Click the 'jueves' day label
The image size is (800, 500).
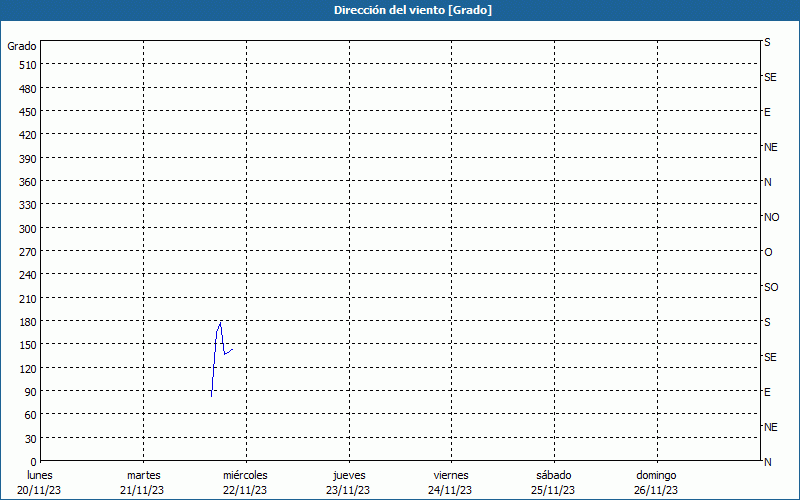coord(349,475)
